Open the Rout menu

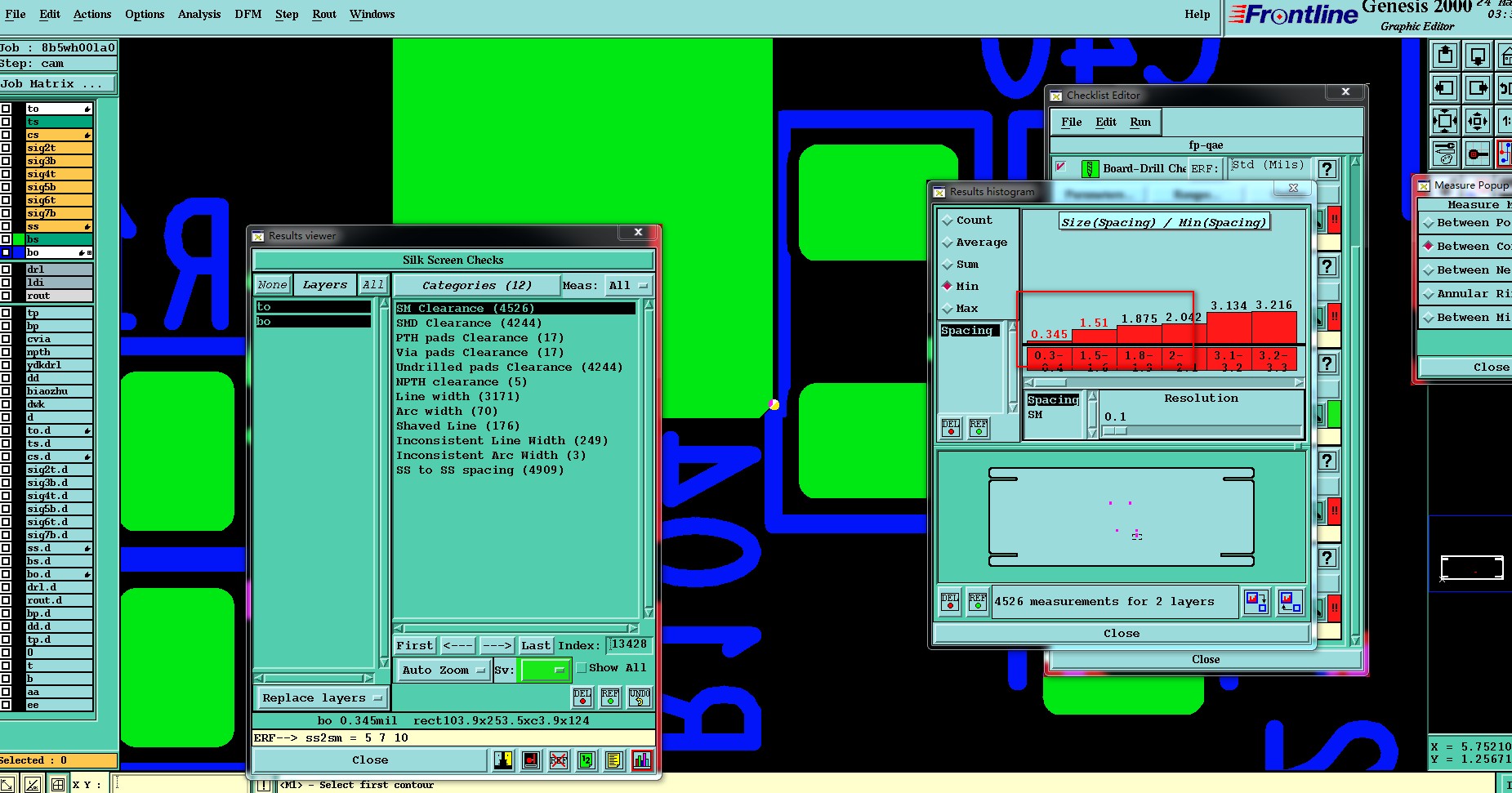point(324,15)
